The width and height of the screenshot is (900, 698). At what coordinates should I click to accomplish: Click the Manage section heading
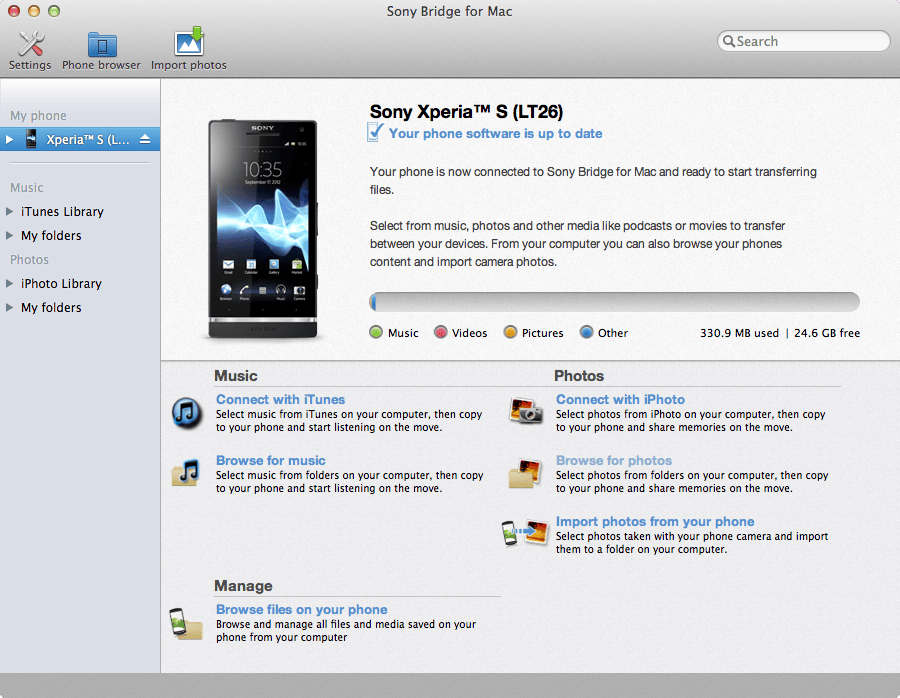(243, 586)
